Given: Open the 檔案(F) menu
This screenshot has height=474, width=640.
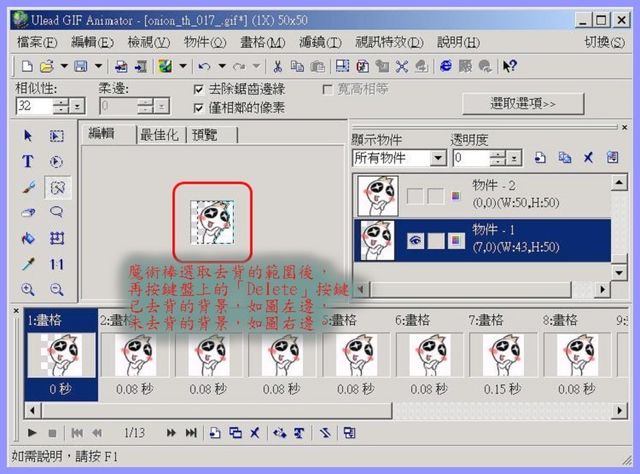Looking at the screenshot, I should coord(37,42).
